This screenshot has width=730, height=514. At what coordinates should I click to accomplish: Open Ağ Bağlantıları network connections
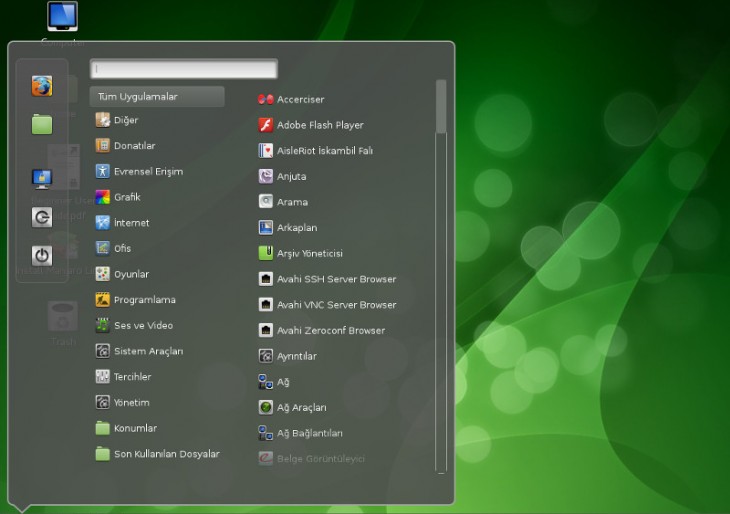309,433
